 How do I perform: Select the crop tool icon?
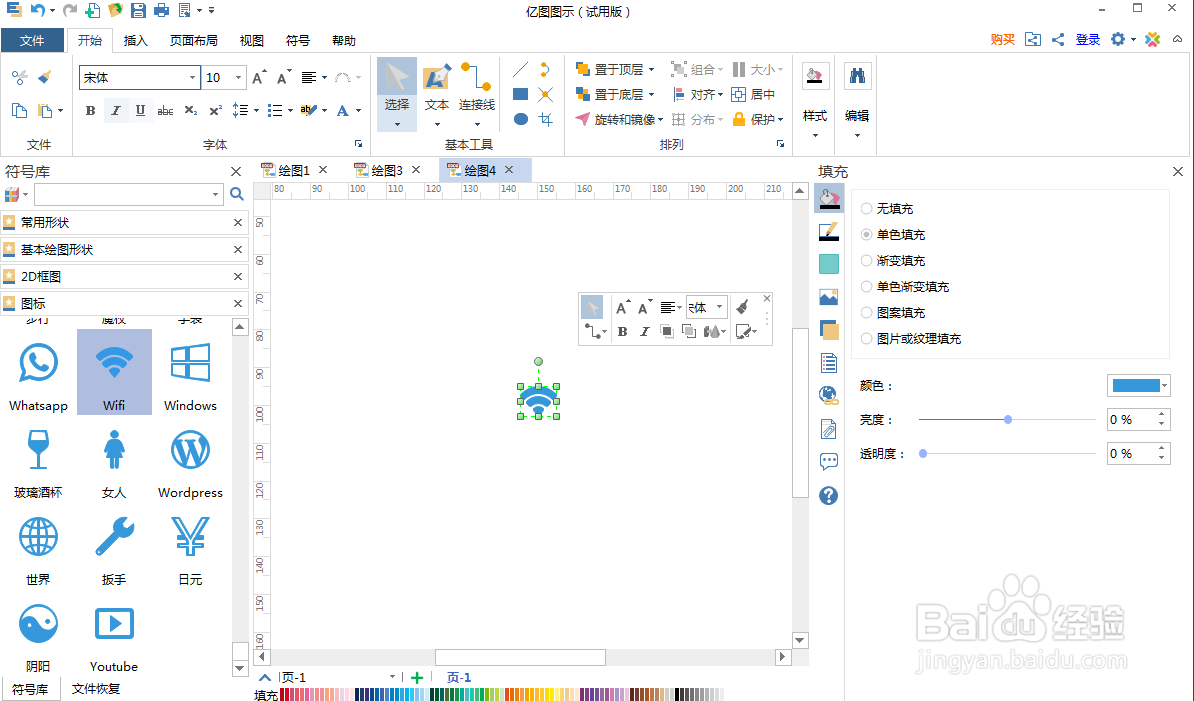(546, 119)
